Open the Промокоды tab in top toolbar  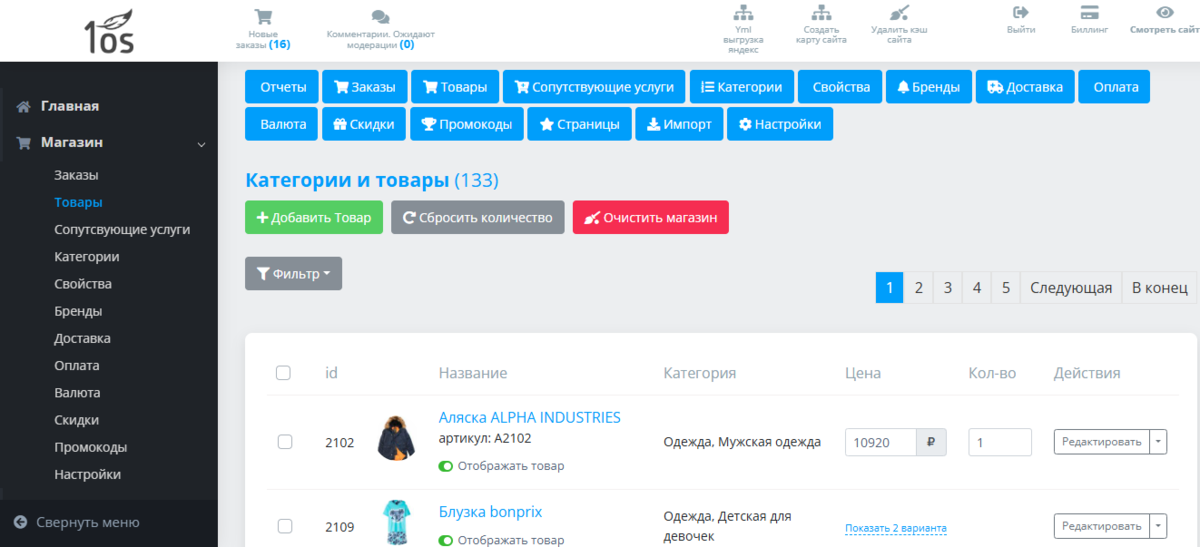coord(468,124)
